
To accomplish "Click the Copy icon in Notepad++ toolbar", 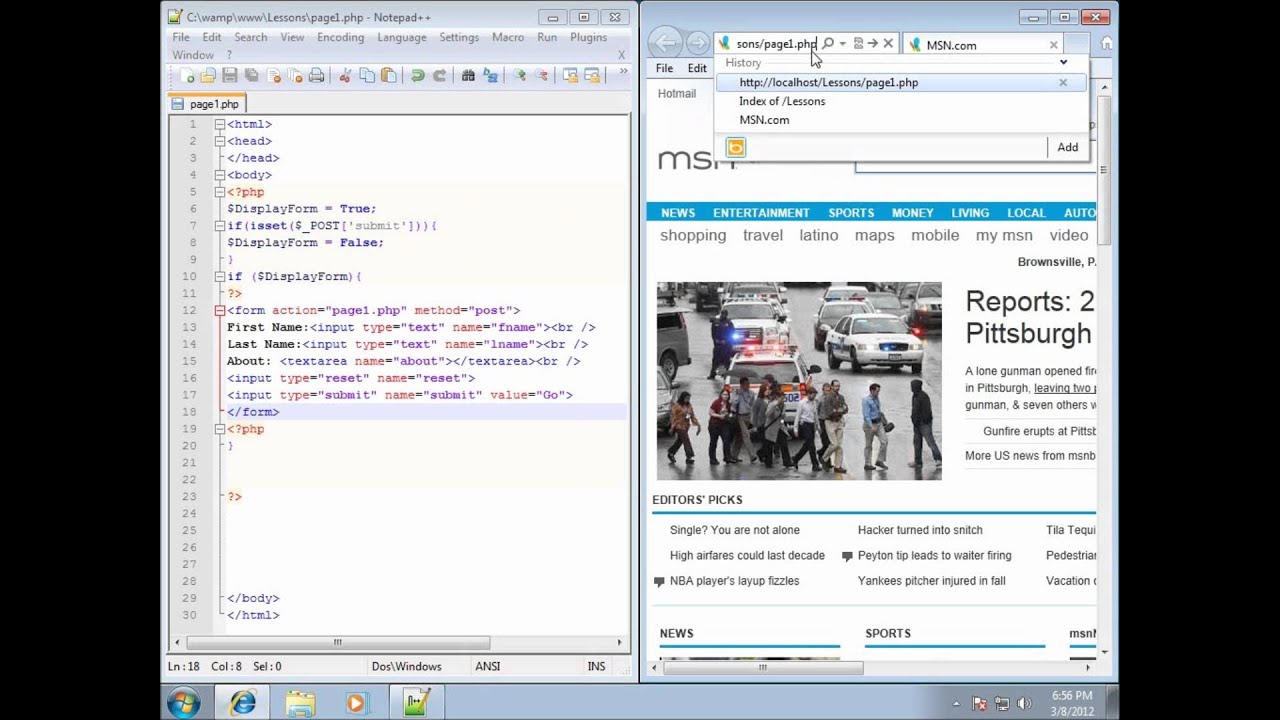I will (367, 76).
